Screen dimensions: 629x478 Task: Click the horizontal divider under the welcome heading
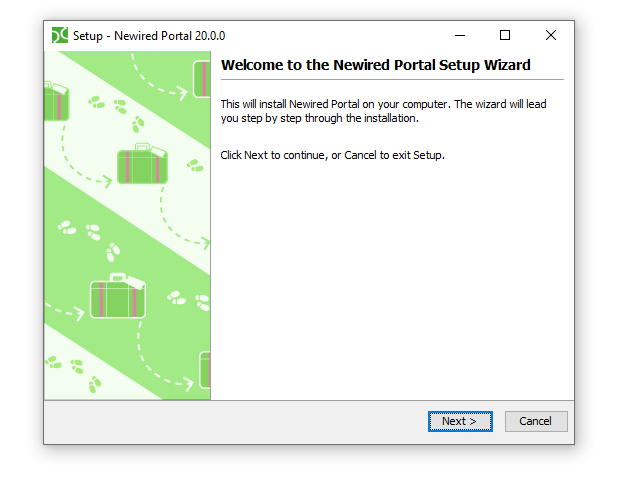pos(392,80)
